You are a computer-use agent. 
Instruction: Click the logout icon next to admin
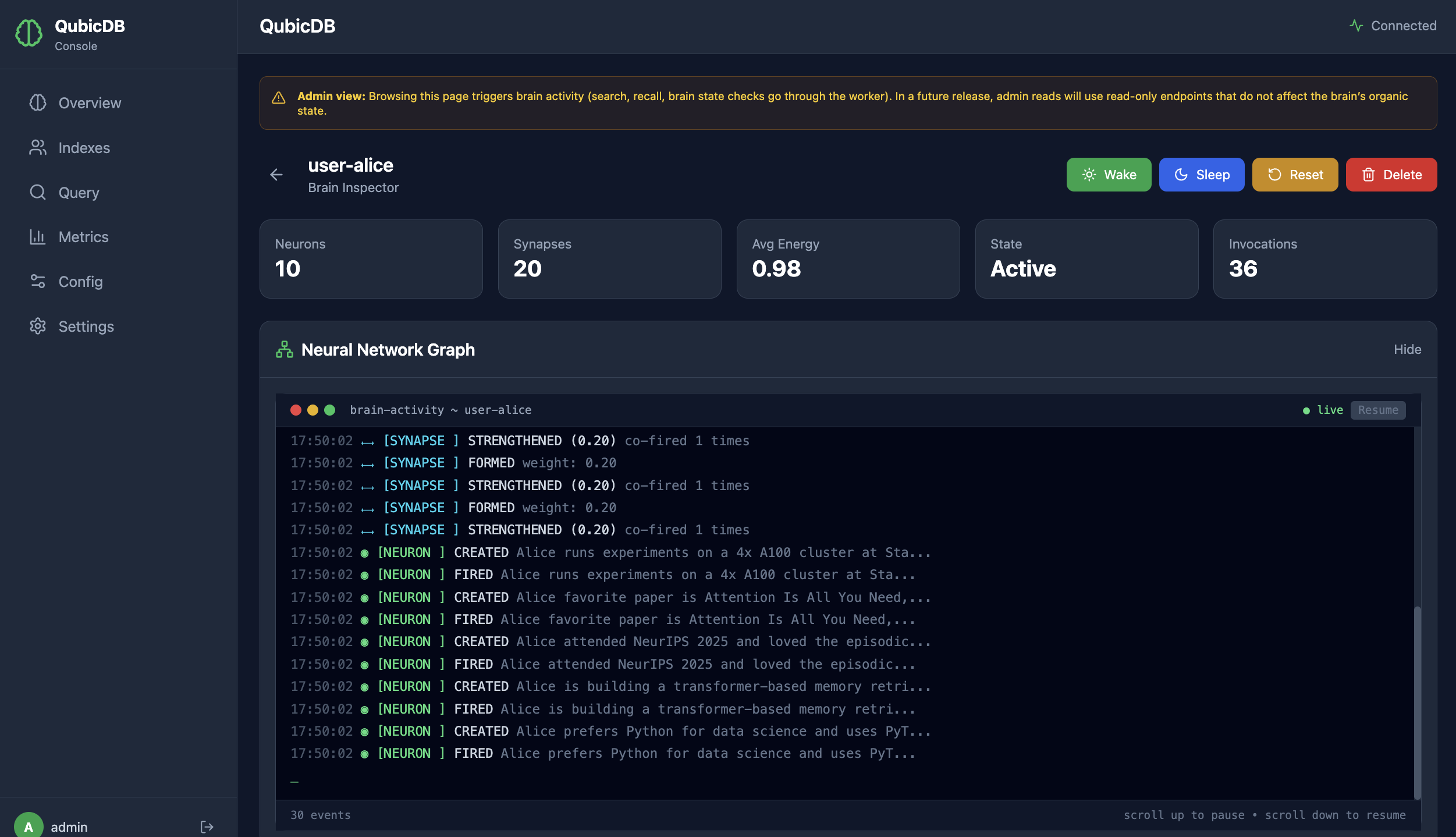click(x=207, y=827)
